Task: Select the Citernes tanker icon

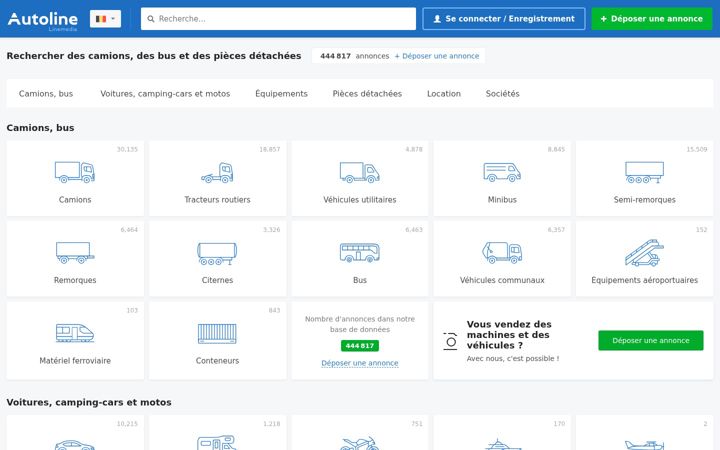Action: (x=217, y=253)
